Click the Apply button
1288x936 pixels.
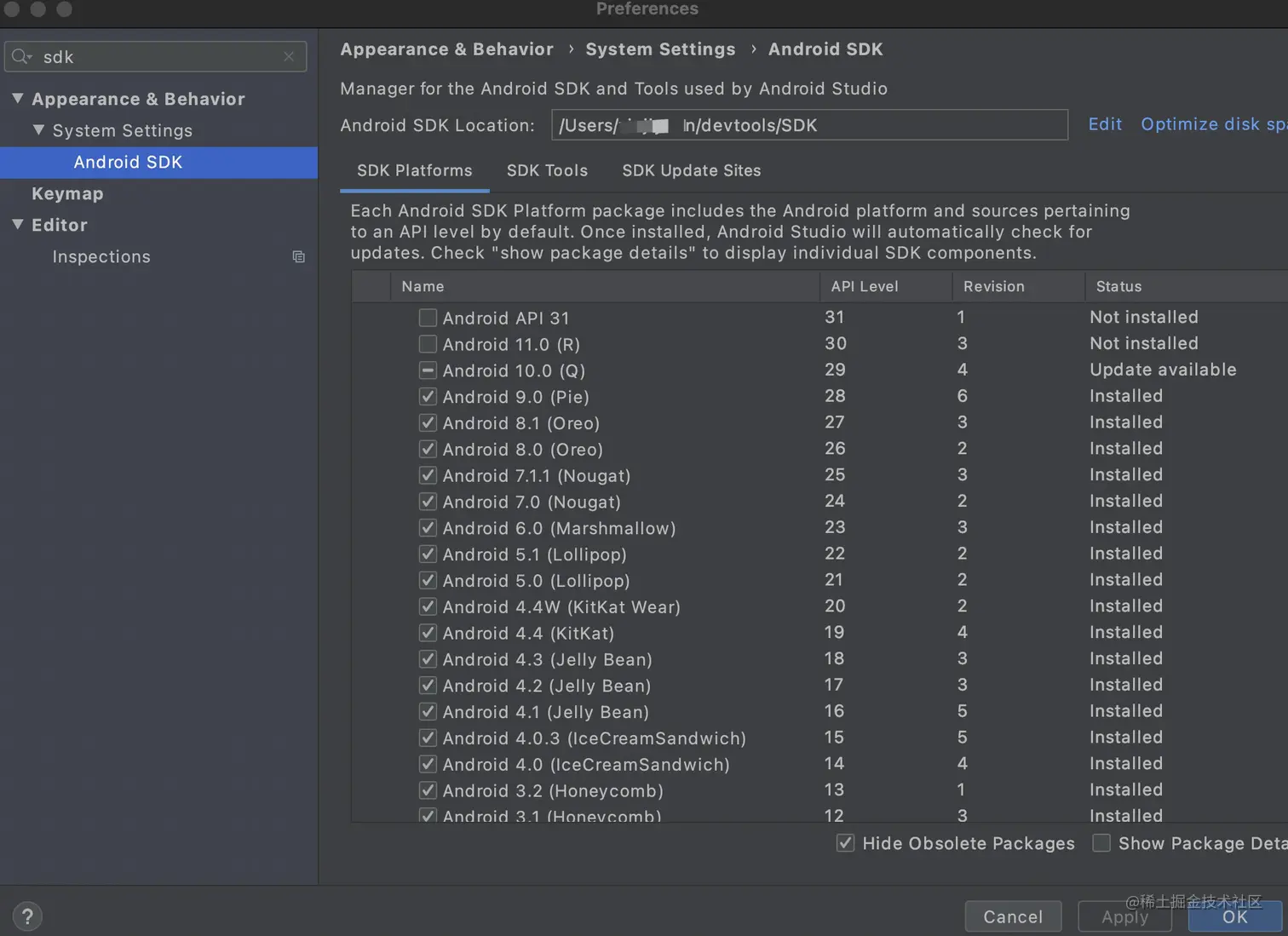pos(1124,916)
